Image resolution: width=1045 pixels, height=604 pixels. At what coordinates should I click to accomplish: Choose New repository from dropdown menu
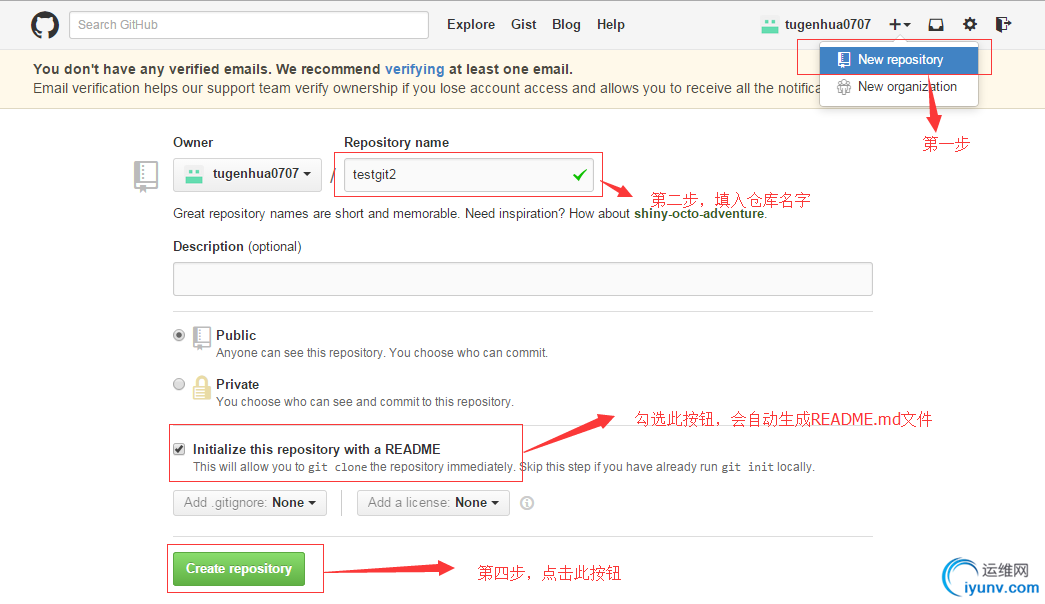(898, 59)
